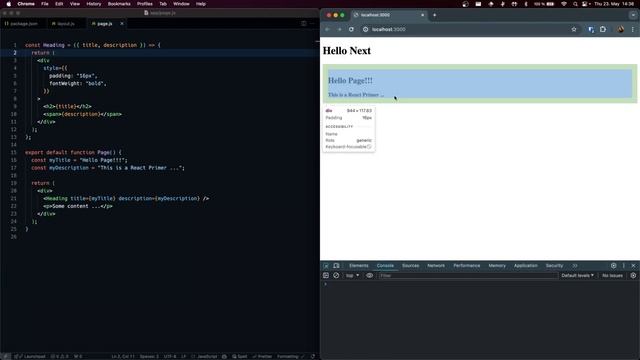Click the blue extension icon in Chrome toolbar
This screenshot has width=640, height=360.
point(591,29)
